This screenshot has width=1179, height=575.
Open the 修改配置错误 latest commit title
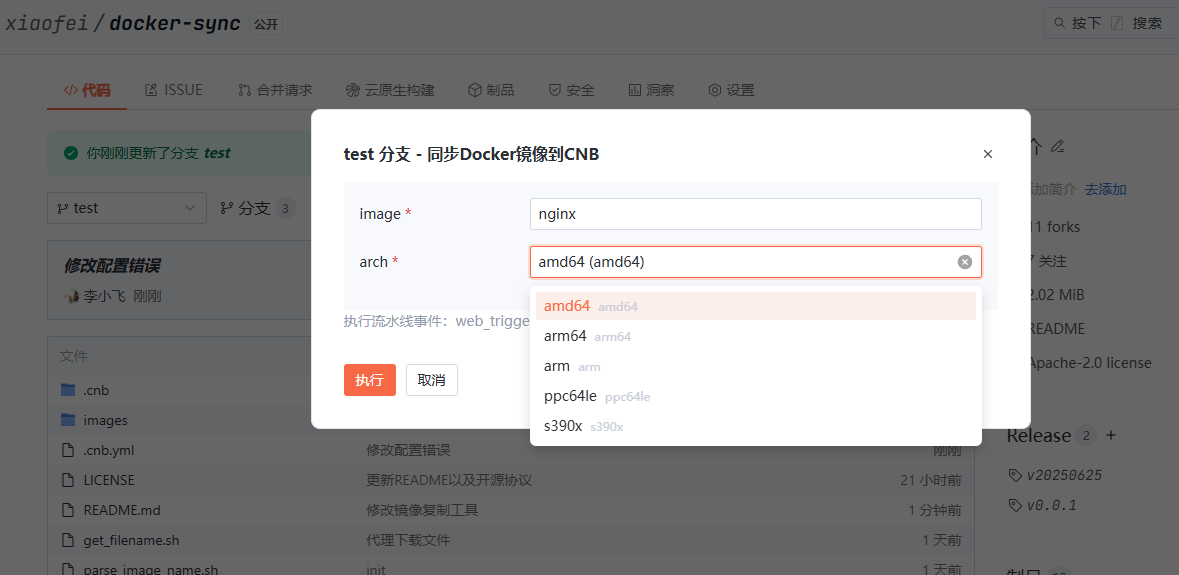[x=111, y=265]
